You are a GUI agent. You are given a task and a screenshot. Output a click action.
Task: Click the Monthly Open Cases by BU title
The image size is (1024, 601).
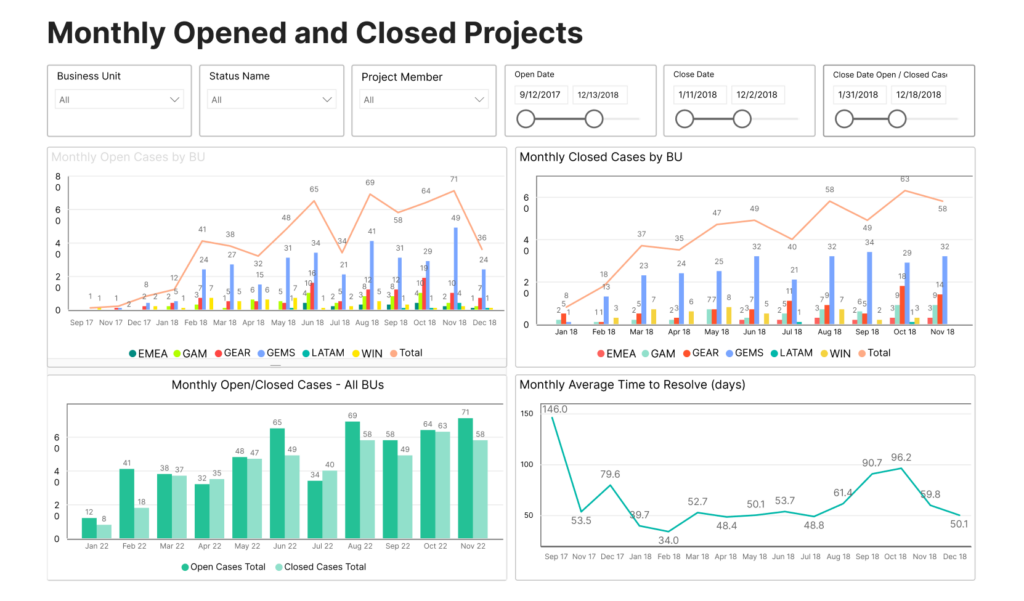coord(128,157)
